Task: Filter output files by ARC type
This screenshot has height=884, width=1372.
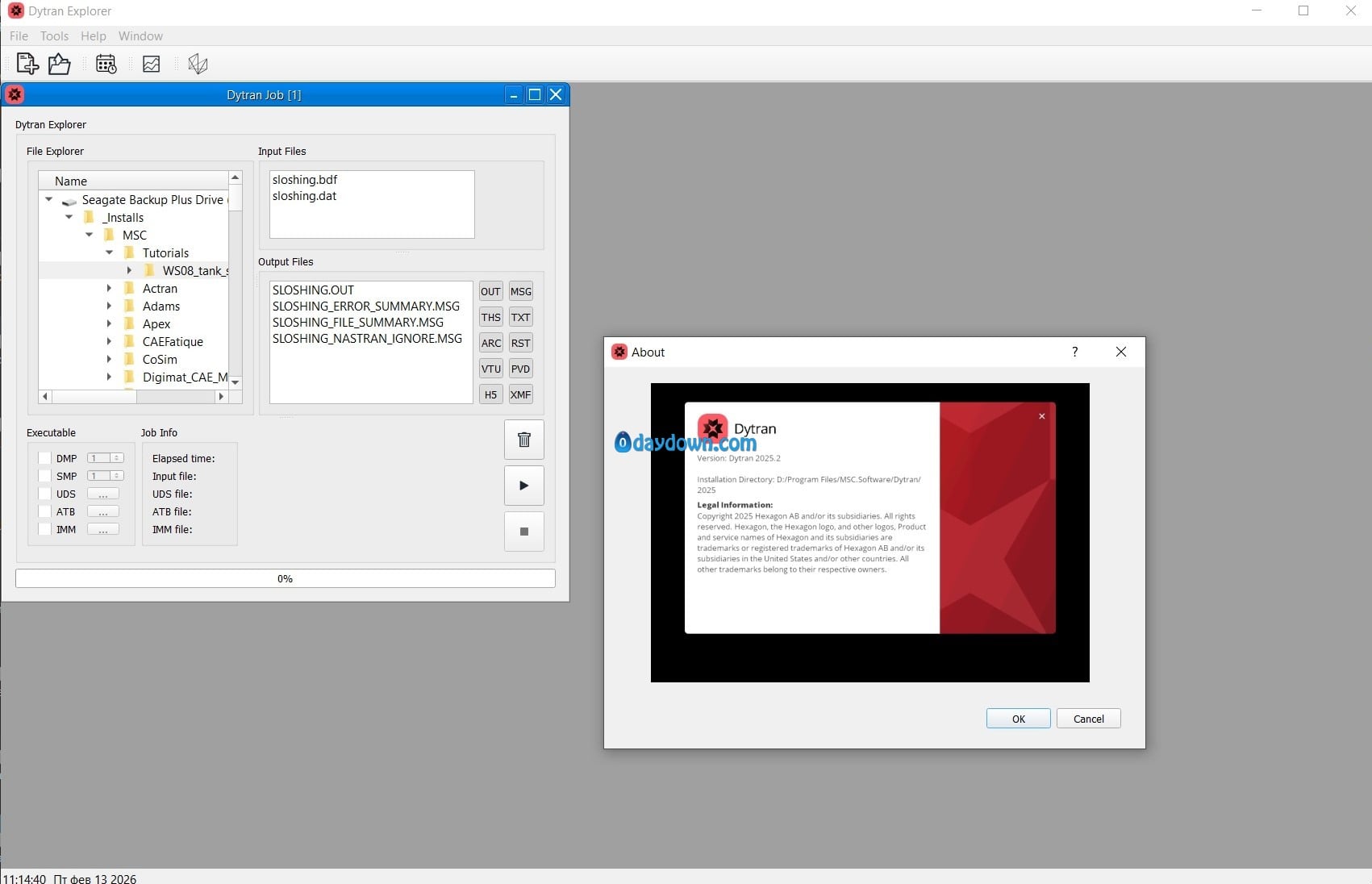Action: [x=490, y=343]
